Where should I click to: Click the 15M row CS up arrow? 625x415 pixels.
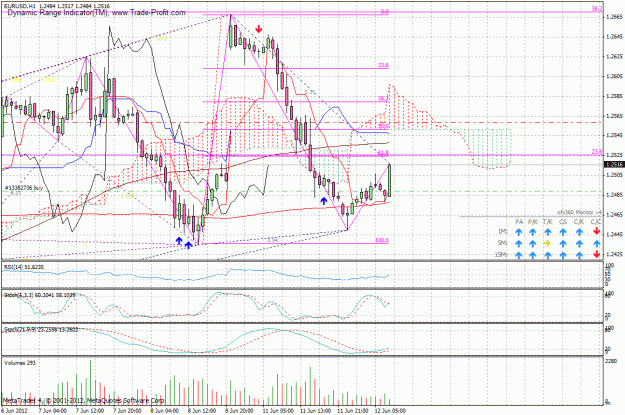click(x=563, y=255)
